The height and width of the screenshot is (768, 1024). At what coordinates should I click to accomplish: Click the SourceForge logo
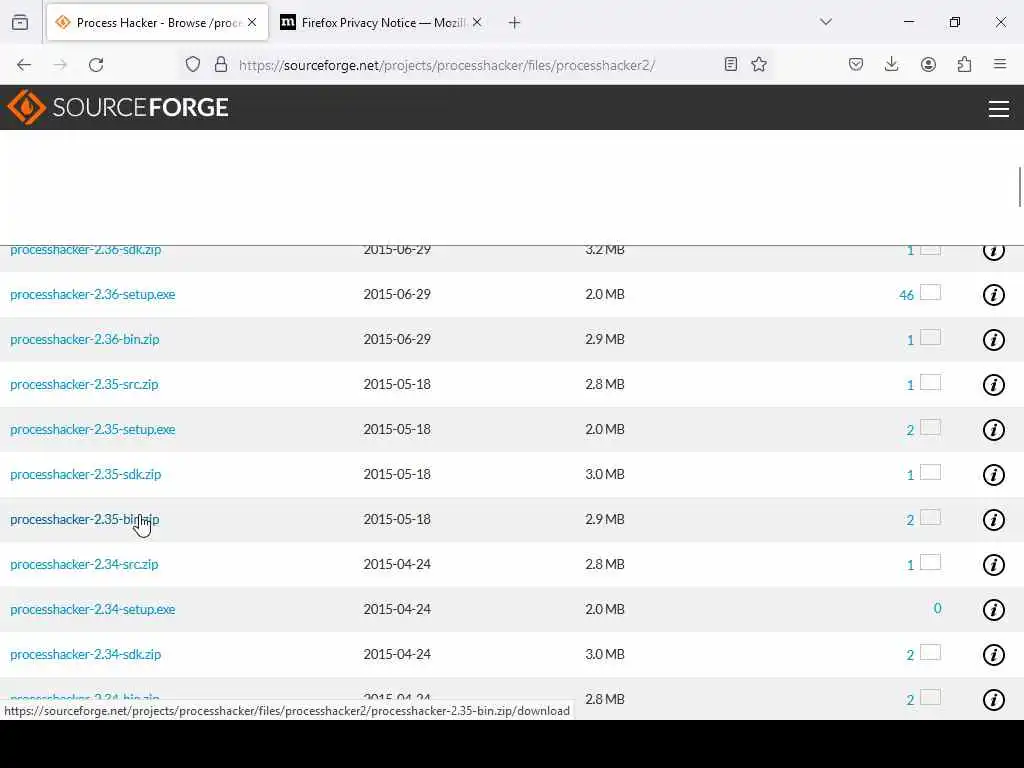click(118, 107)
